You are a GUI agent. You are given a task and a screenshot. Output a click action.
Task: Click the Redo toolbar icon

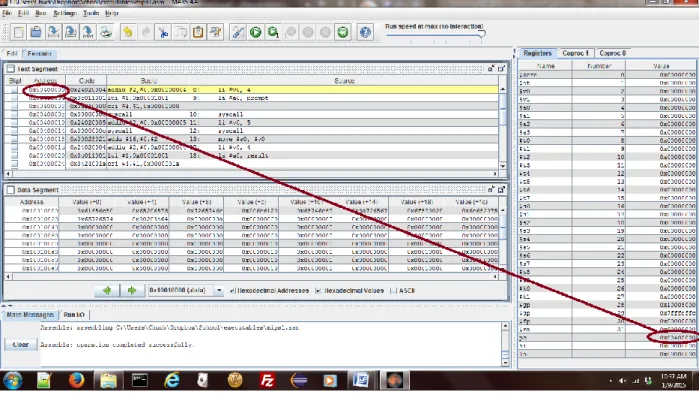tap(146, 32)
